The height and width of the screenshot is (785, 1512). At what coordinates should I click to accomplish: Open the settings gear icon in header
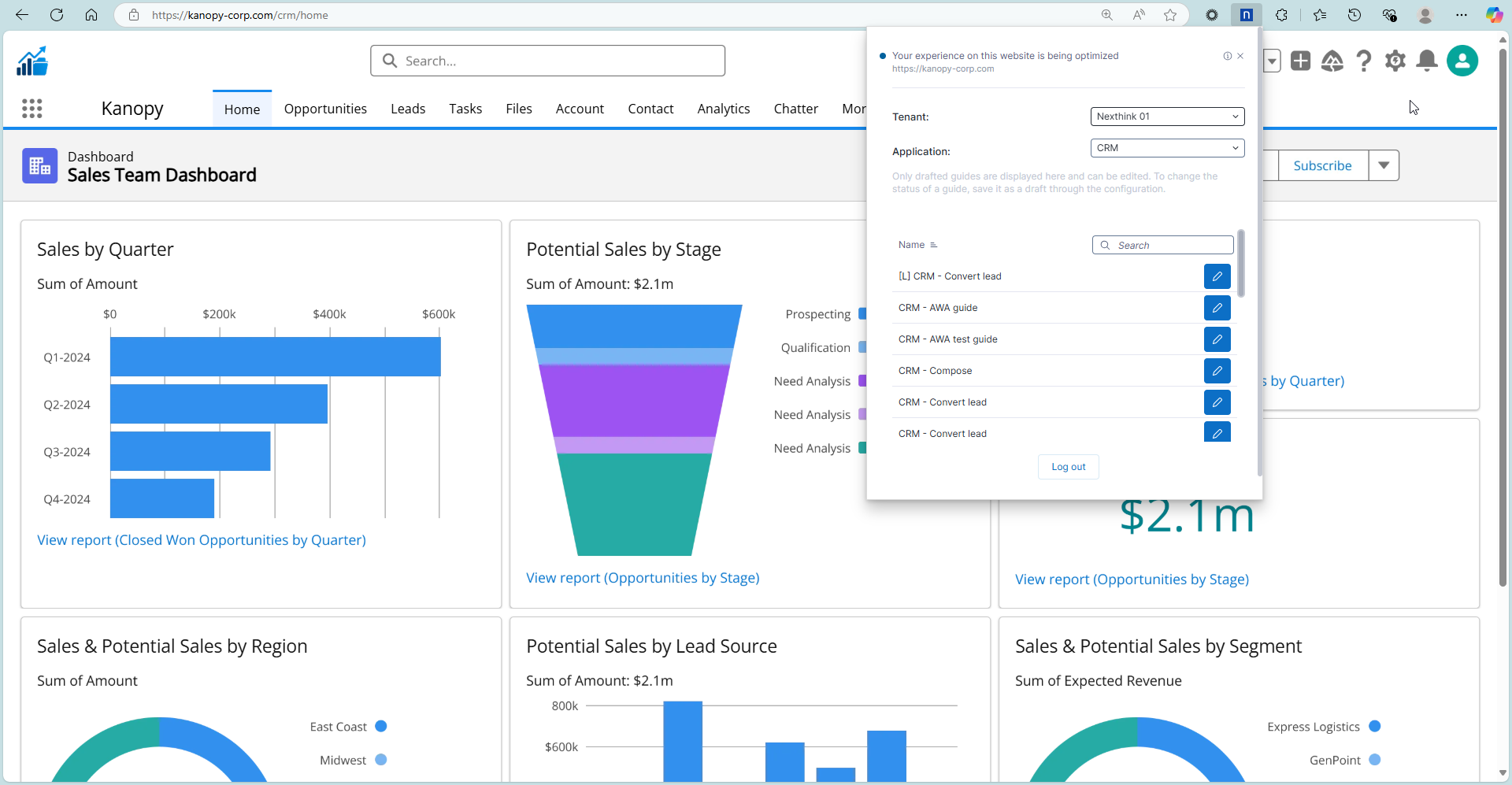coord(1395,61)
